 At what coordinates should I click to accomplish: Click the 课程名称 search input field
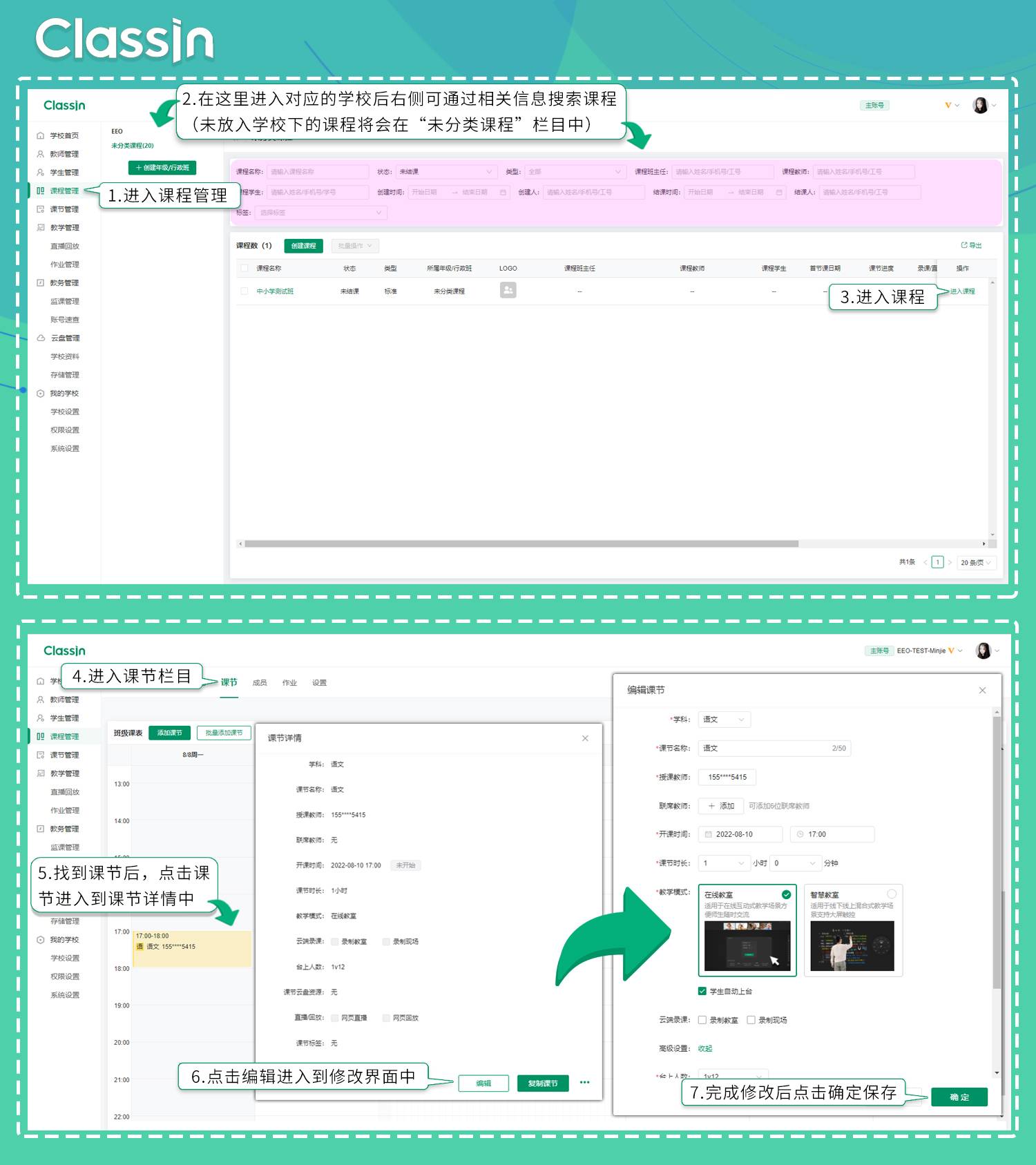318,171
